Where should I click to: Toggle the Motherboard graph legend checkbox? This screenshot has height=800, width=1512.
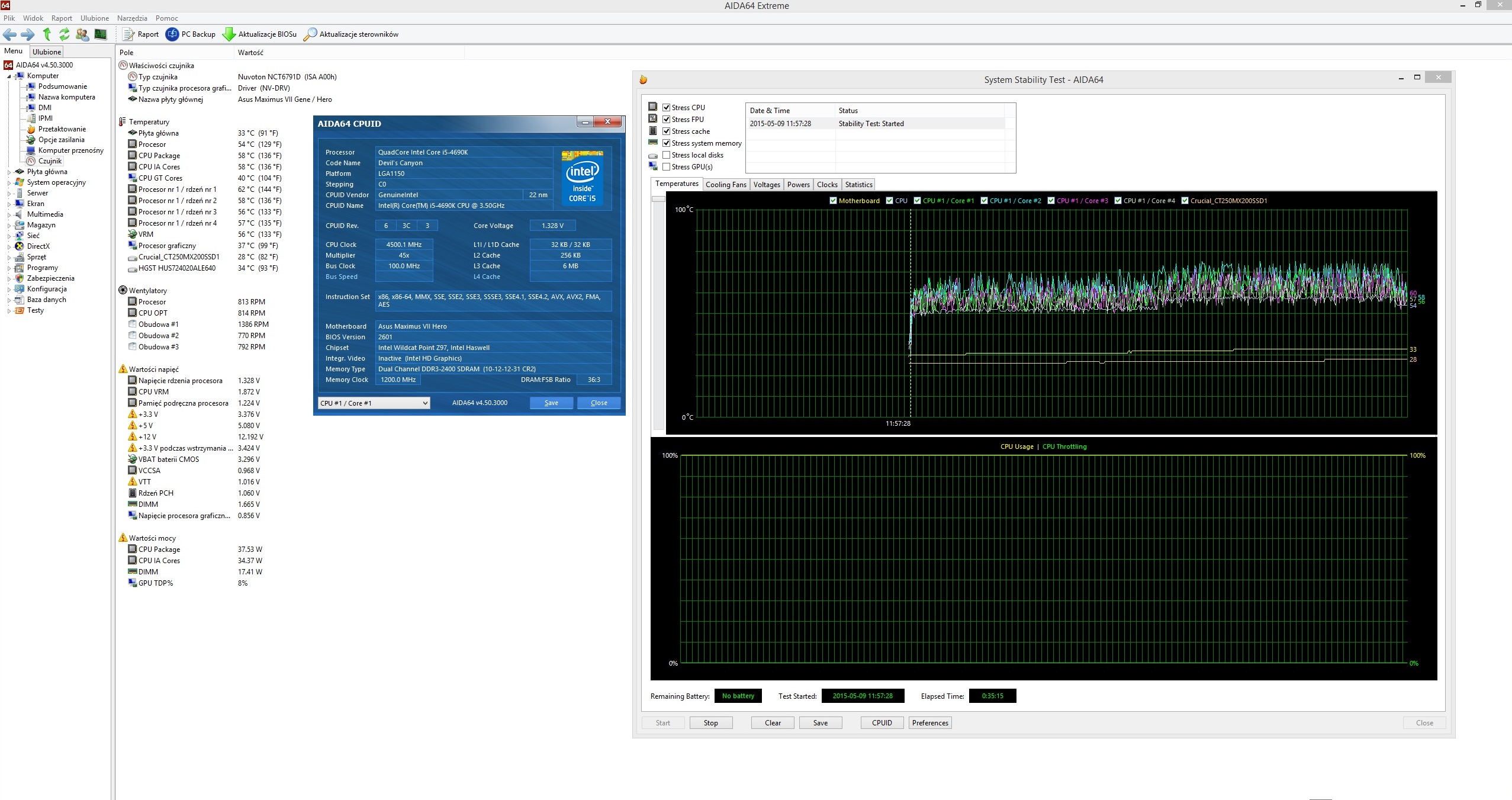(834, 201)
